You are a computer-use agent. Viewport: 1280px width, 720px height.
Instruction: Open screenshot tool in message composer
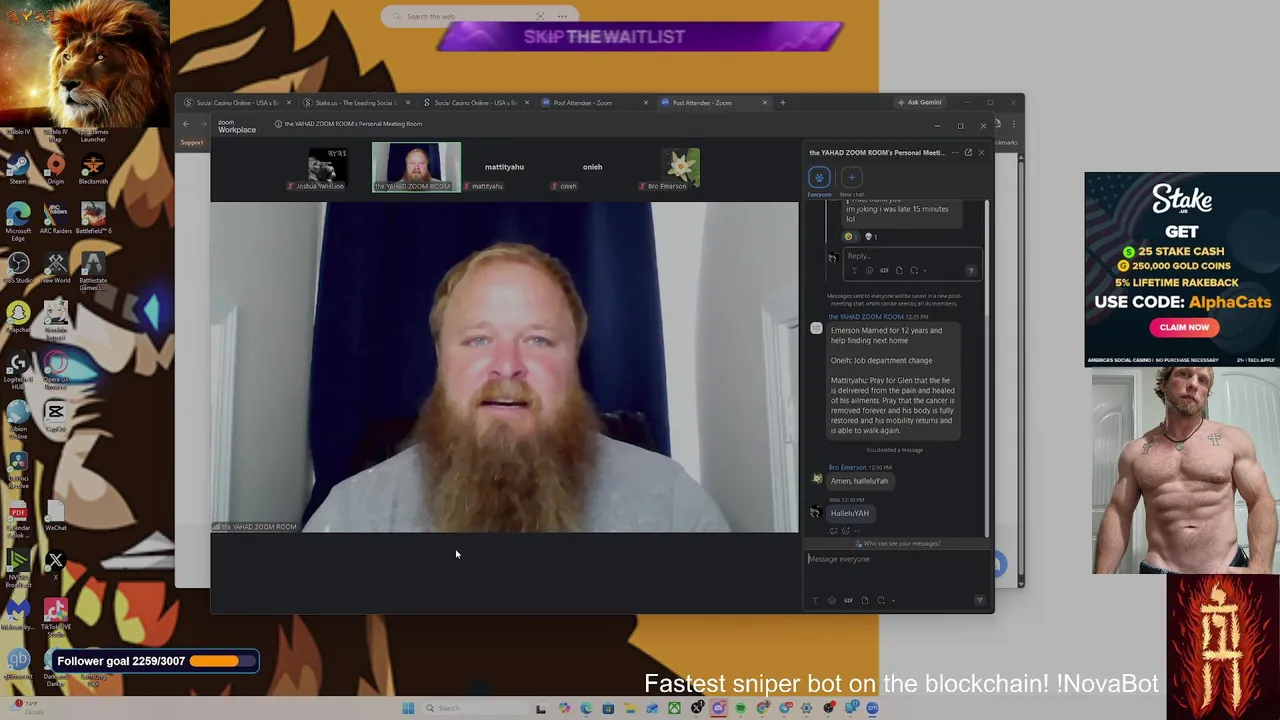click(881, 600)
